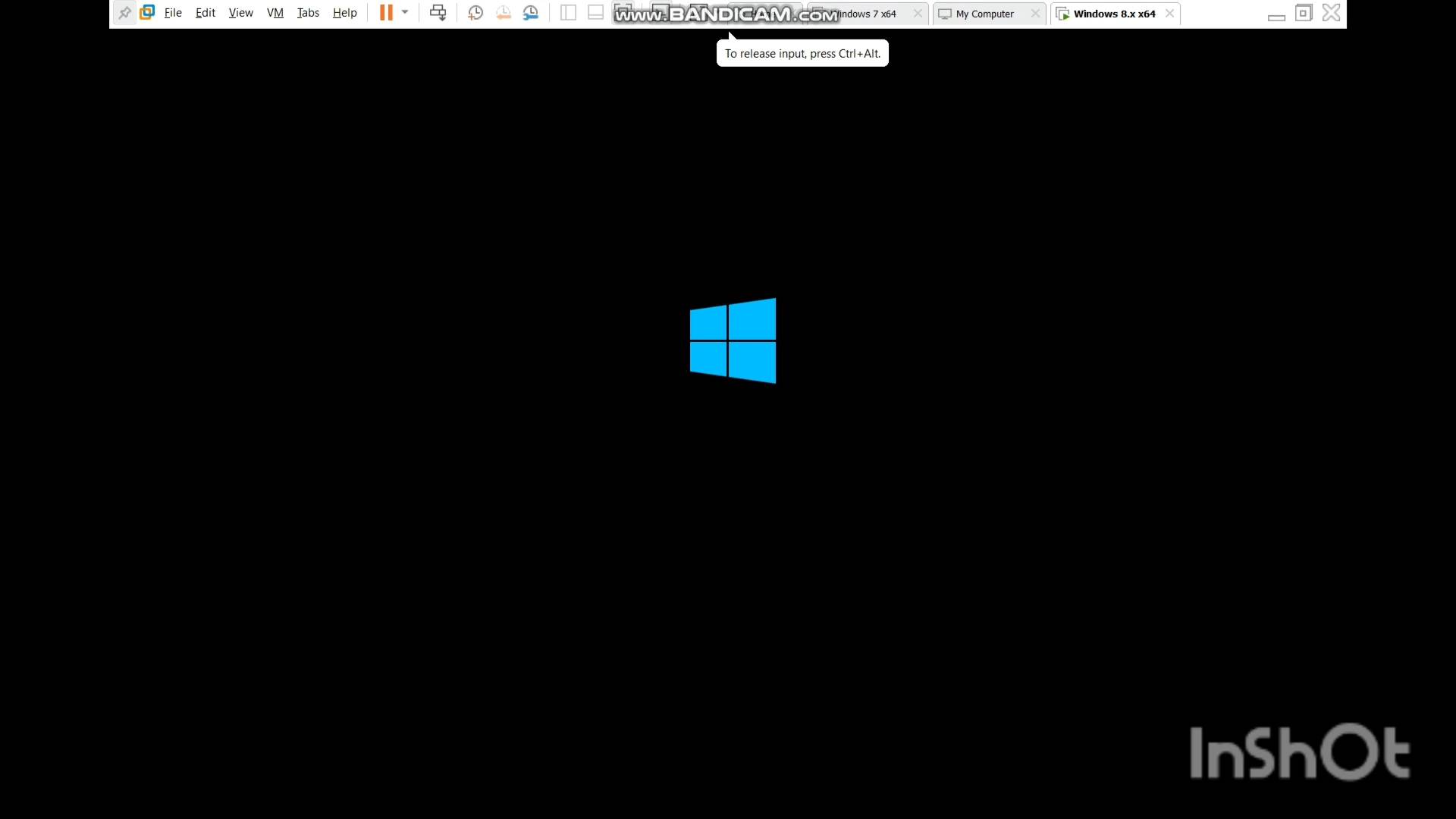Toggle the library sidebar panel
Screen dimensions: 1456x819
(x=568, y=13)
